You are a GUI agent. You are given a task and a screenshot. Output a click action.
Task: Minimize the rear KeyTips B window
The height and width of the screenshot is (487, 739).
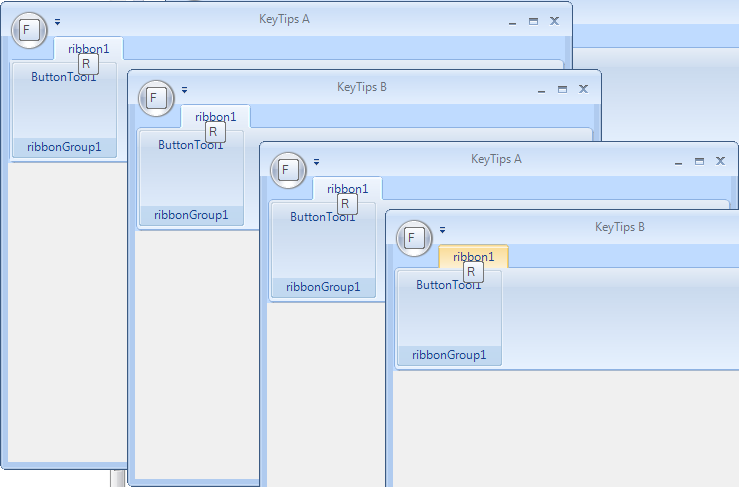point(541,89)
